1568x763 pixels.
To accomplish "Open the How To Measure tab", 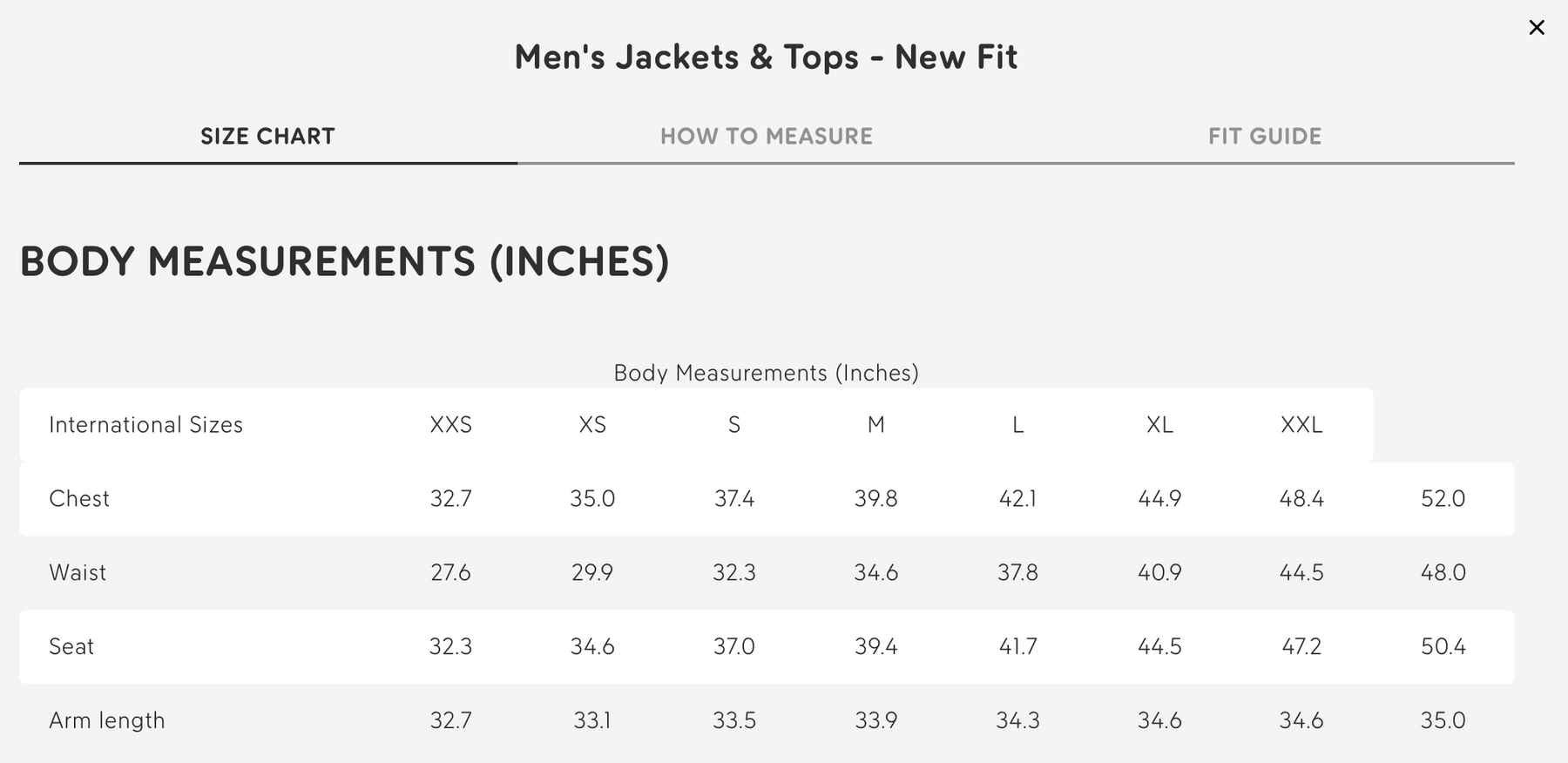I will click(x=766, y=137).
